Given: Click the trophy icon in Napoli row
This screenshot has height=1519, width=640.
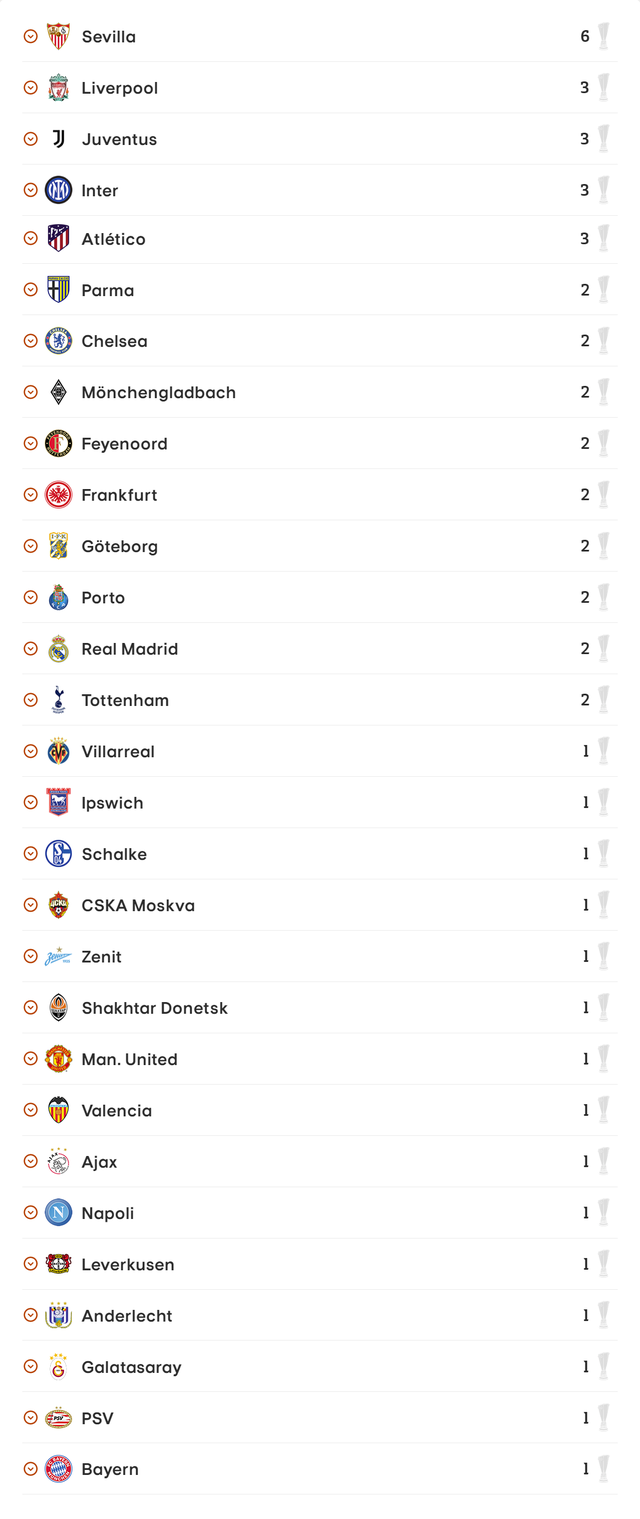Looking at the screenshot, I should coord(603,1213).
